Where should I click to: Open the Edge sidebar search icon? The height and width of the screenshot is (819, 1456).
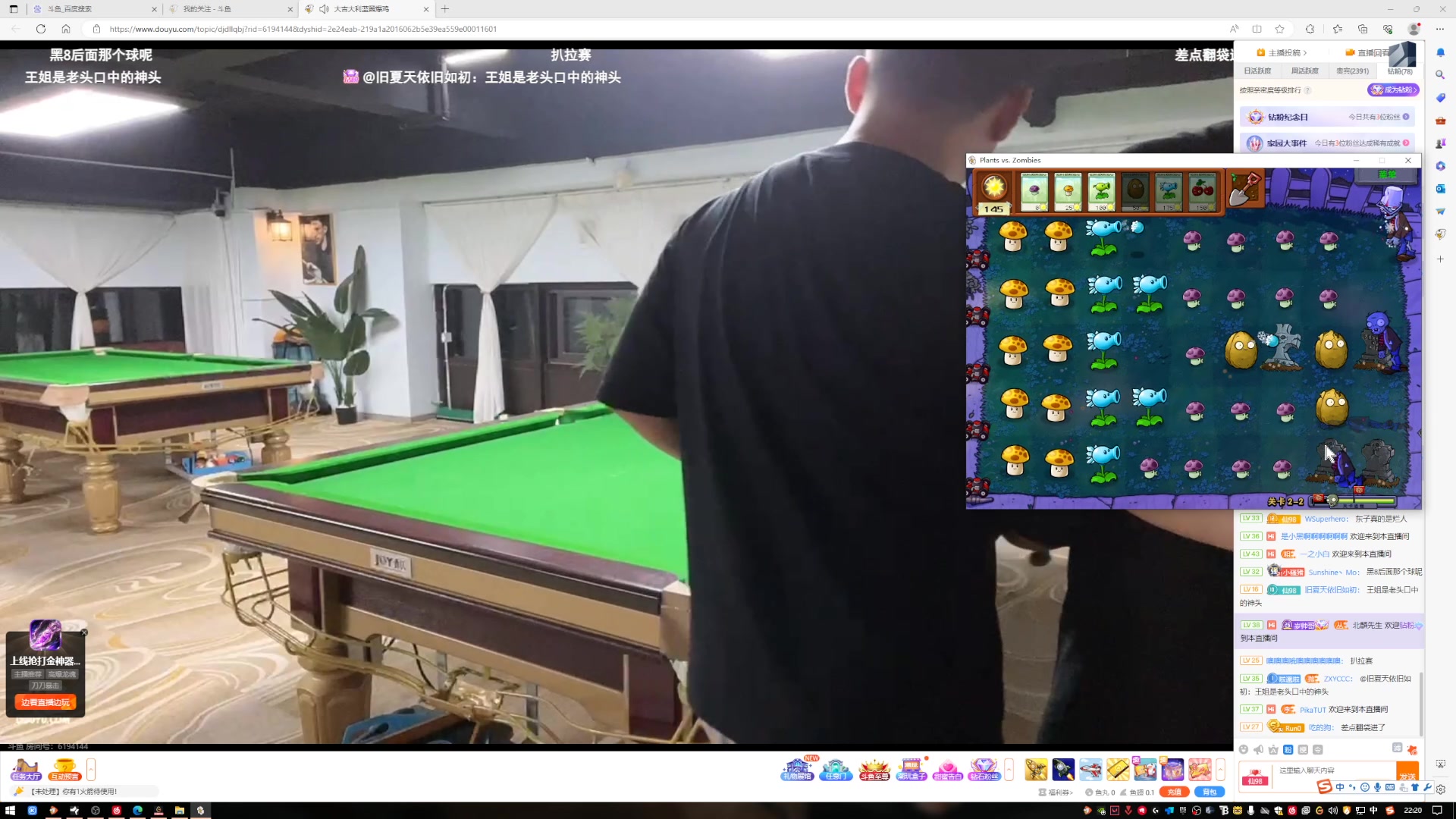click(x=1440, y=74)
